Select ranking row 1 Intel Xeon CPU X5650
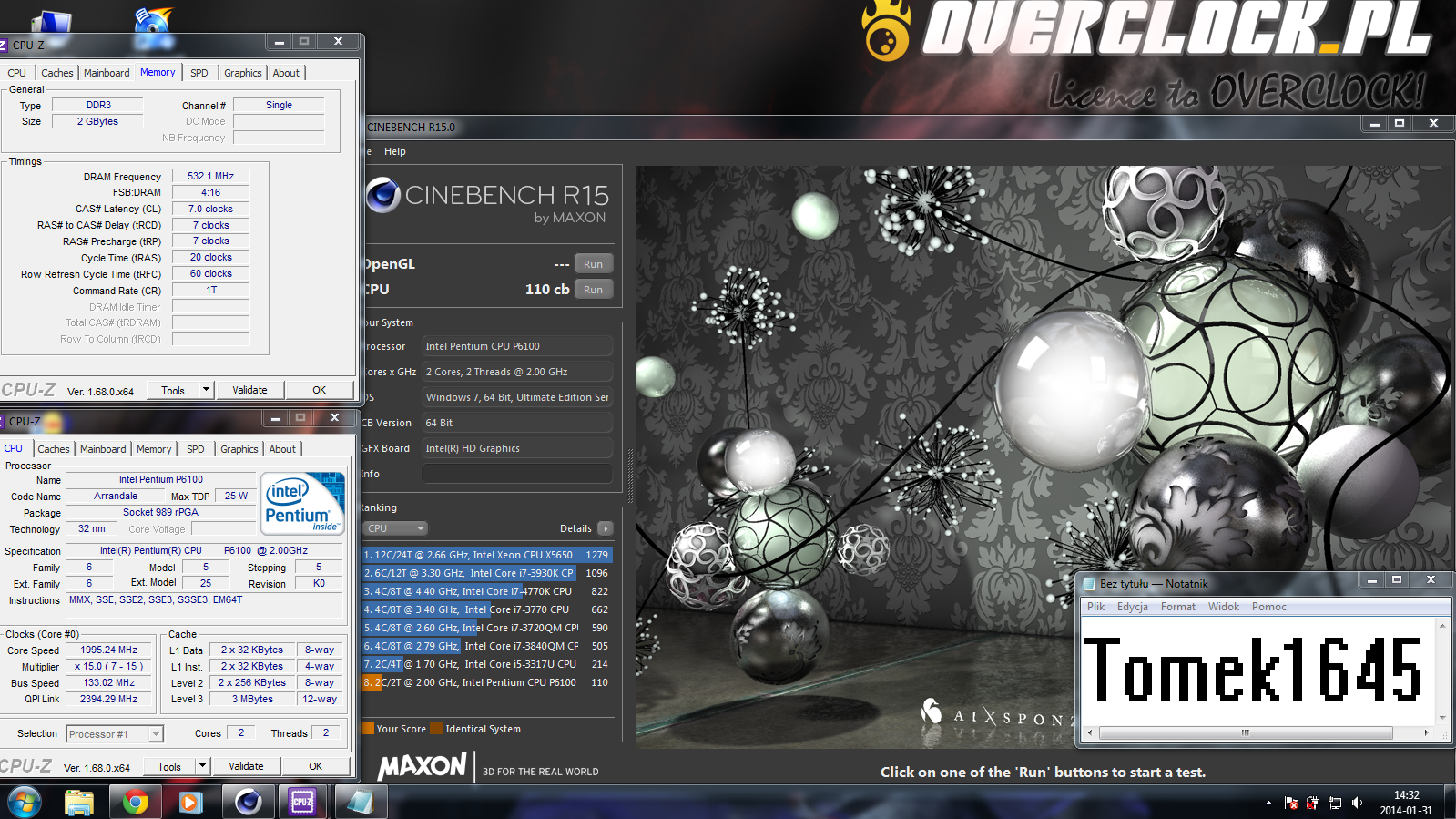Viewport: 1456px width, 819px height. pyautogui.click(x=487, y=555)
